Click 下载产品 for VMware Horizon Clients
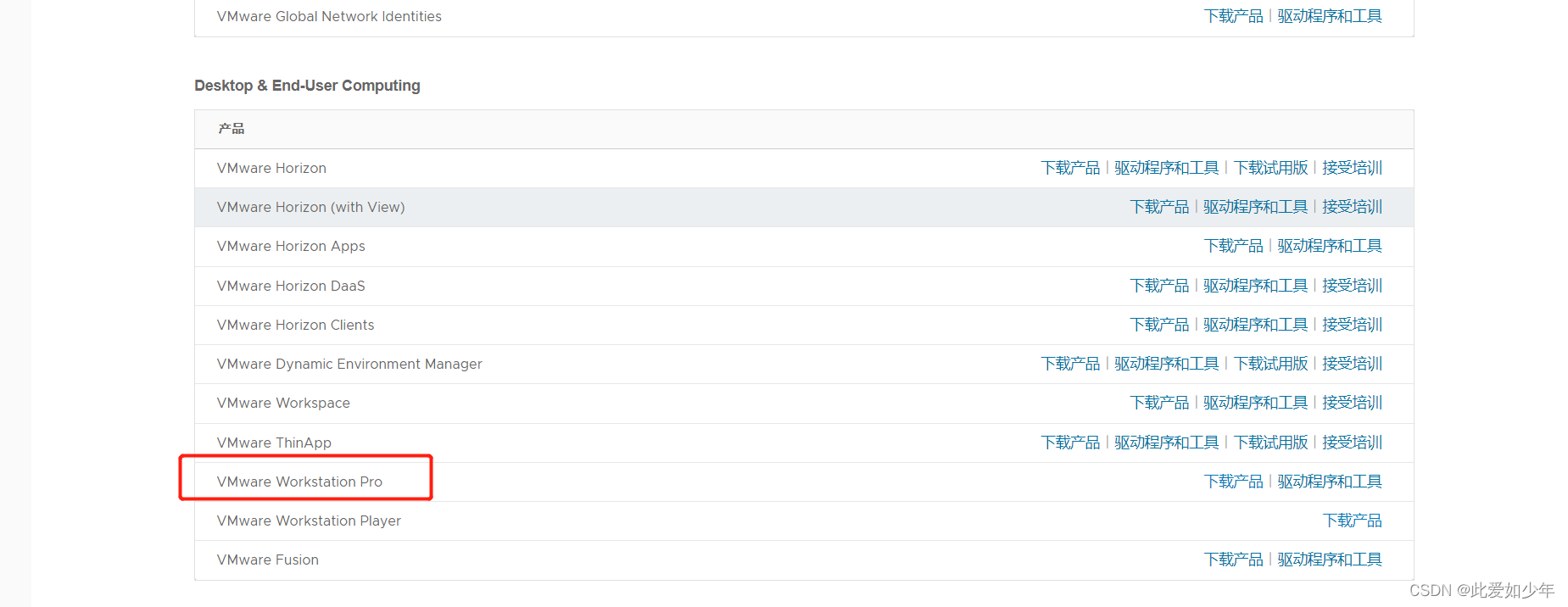1568x607 pixels. pos(1159,325)
